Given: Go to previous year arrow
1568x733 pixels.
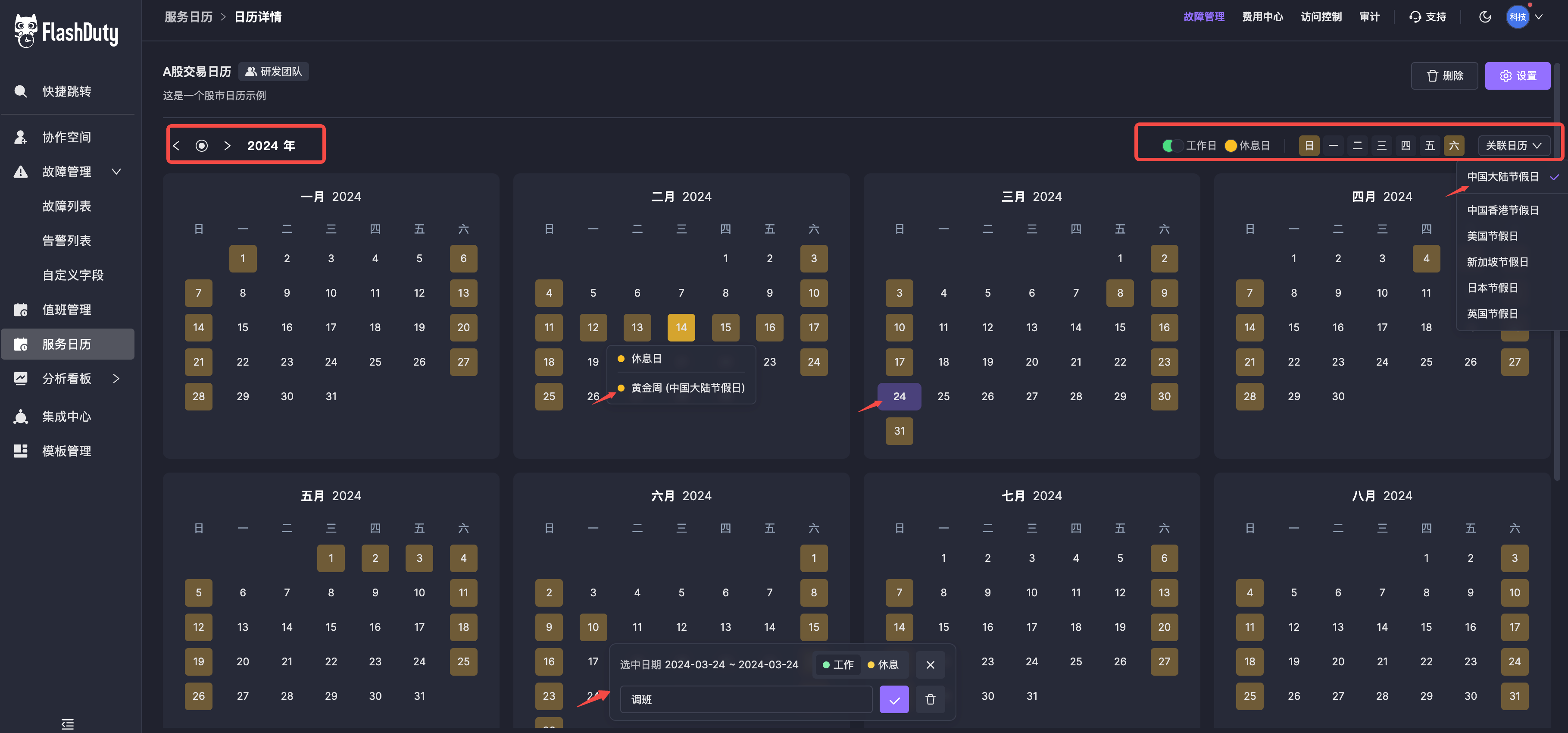Looking at the screenshot, I should tap(177, 145).
